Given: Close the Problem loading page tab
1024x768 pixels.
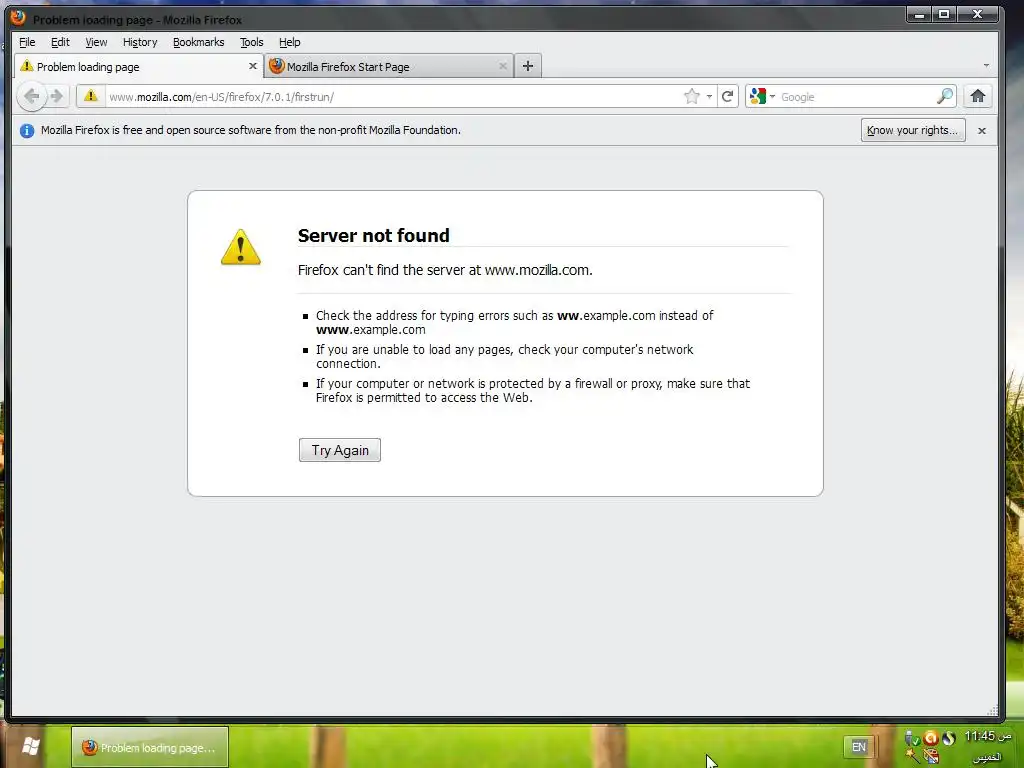Looking at the screenshot, I should 253,66.
